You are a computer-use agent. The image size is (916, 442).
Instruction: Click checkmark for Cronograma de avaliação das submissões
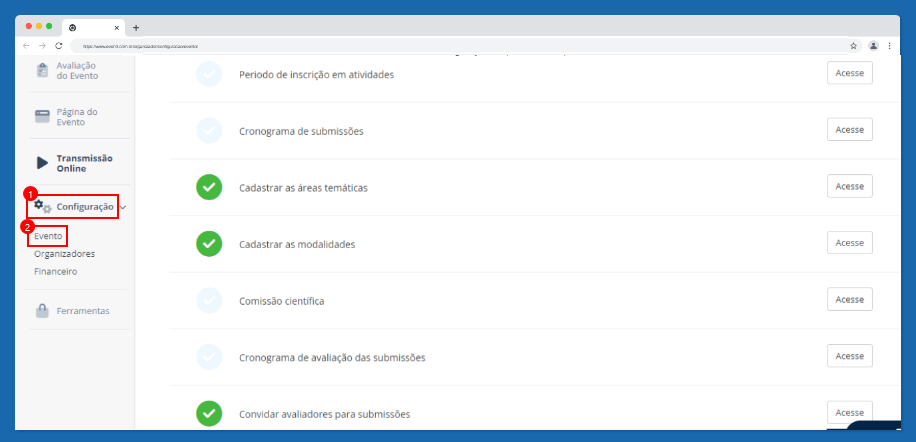[x=209, y=357]
